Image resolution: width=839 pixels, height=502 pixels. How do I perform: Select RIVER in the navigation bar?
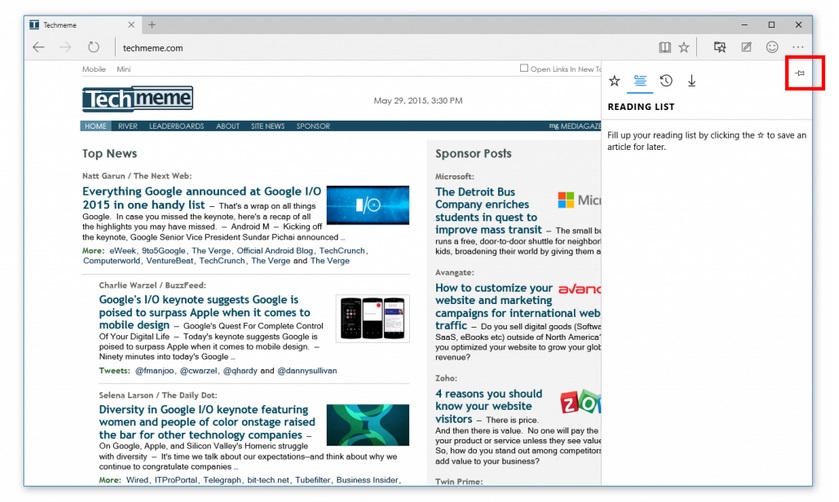[128, 126]
